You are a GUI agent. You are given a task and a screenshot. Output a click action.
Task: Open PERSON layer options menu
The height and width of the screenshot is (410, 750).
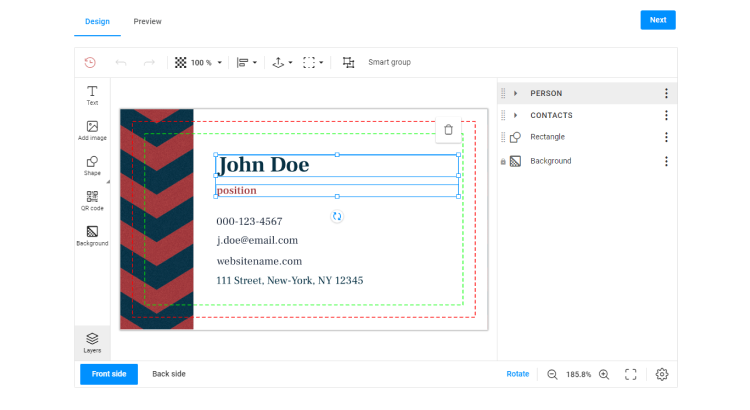click(666, 93)
